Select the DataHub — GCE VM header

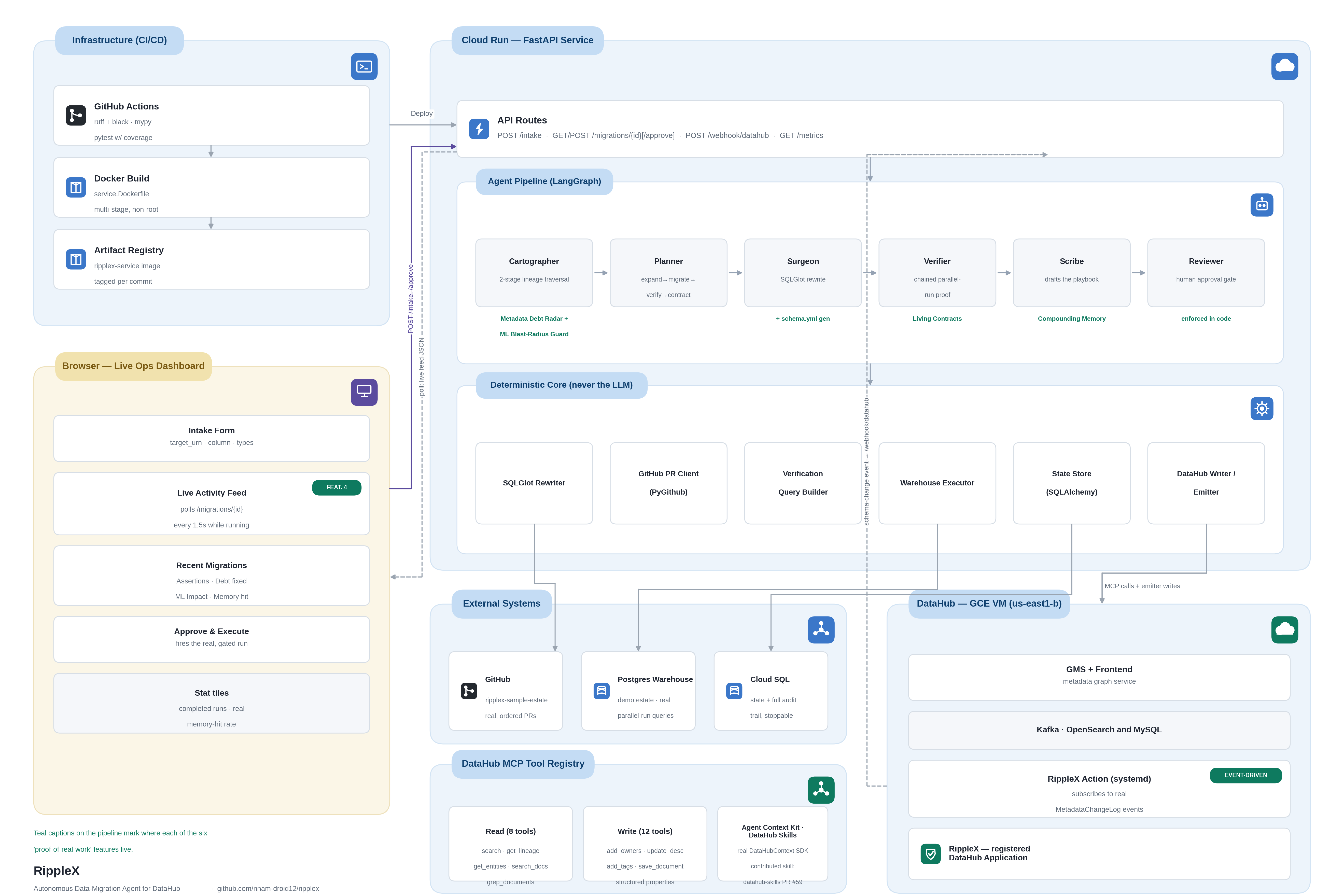pos(989,604)
